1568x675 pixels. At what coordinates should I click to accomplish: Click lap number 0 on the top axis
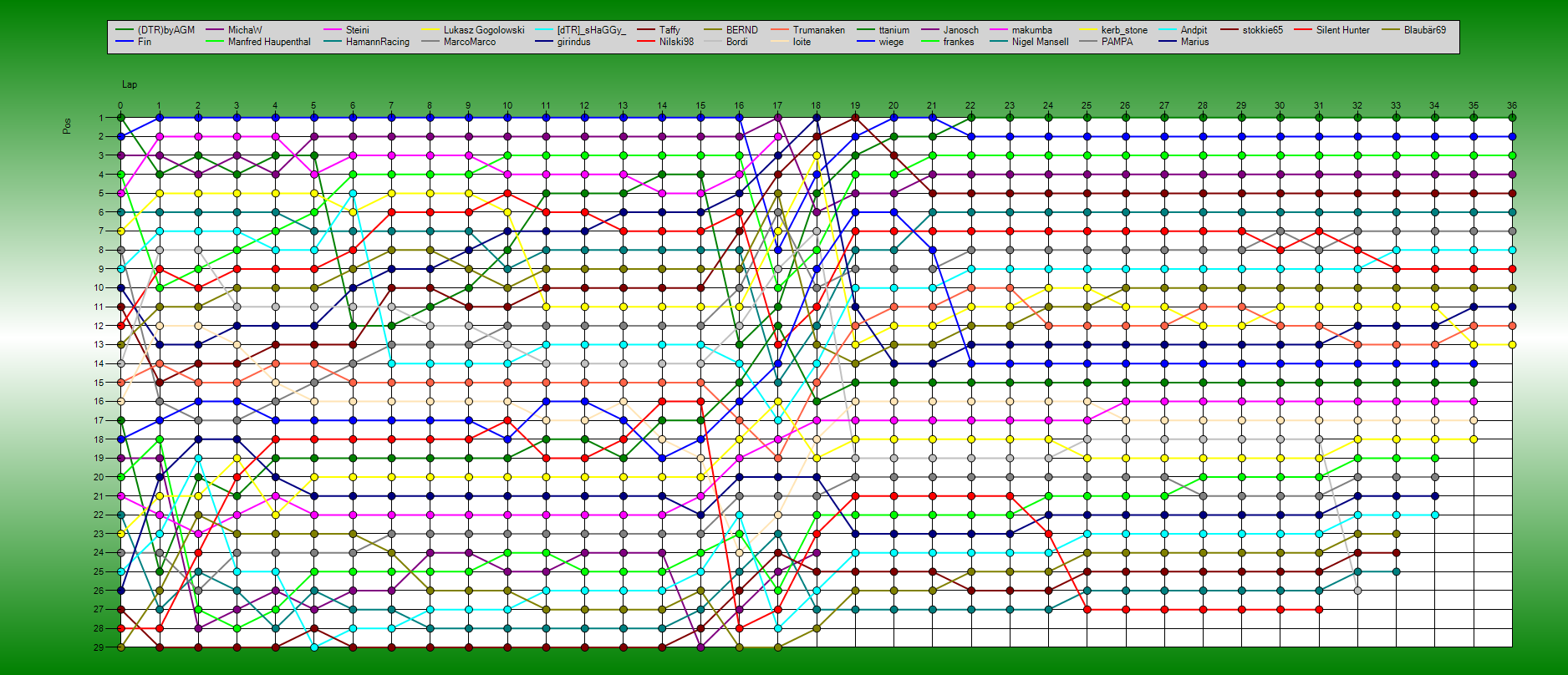120,106
